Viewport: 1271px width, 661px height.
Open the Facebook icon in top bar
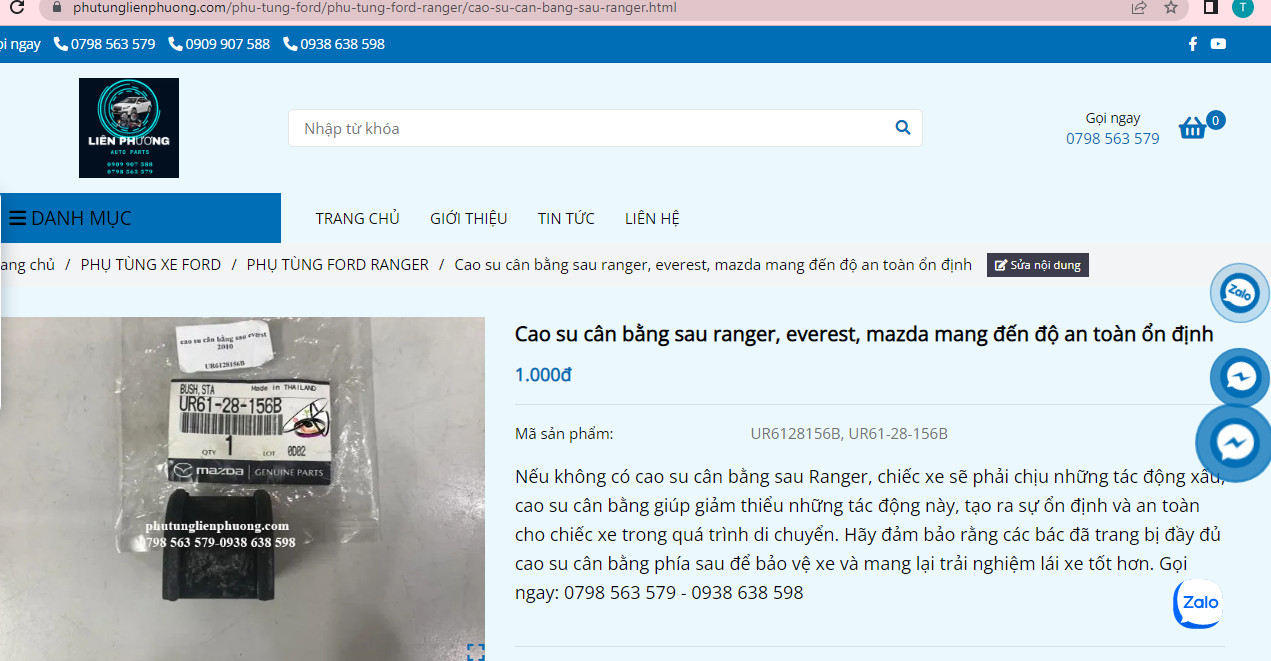tap(1192, 44)
